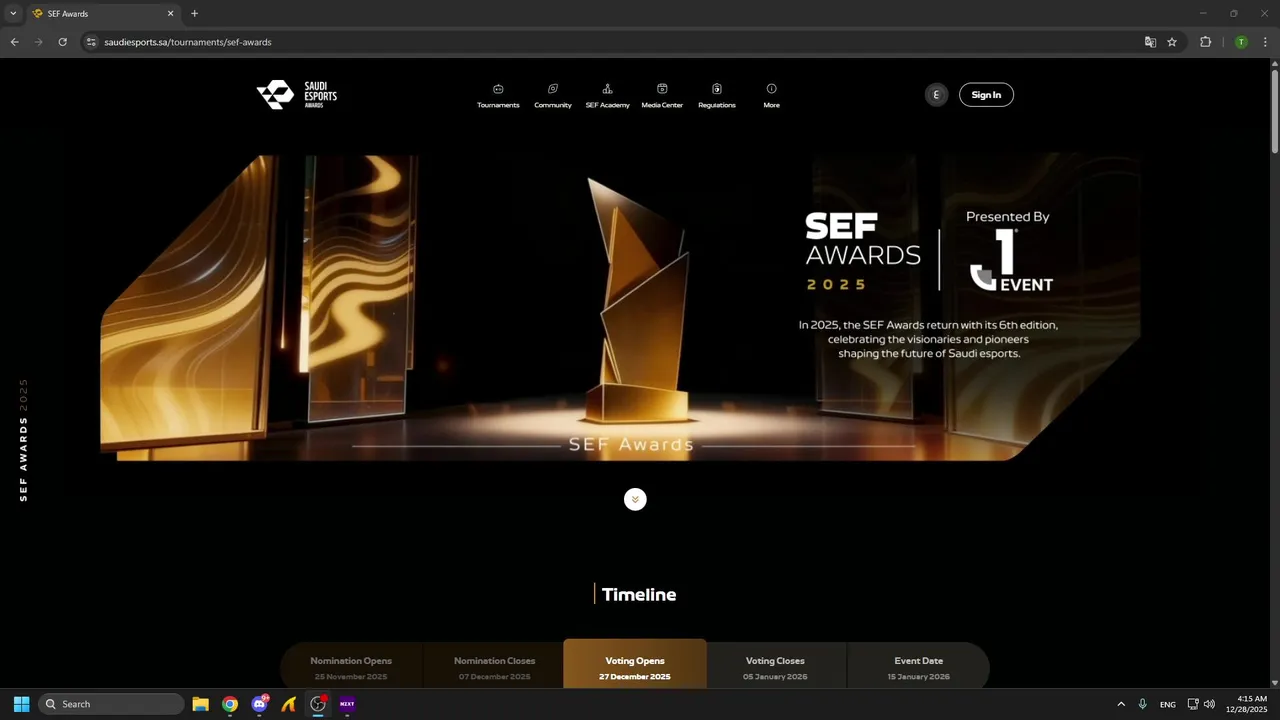
Task: Close the SEF Awards tab
Action: 170,14
